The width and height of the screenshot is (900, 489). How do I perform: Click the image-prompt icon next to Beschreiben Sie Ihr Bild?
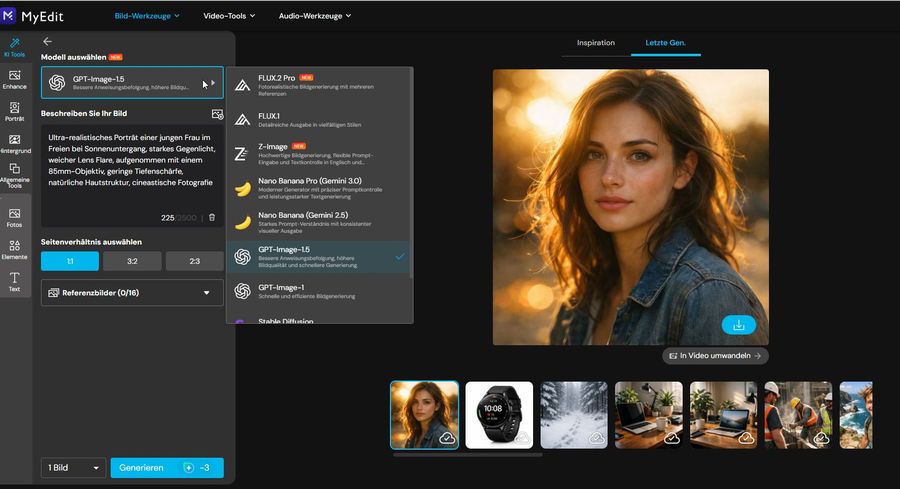[217, 114]
